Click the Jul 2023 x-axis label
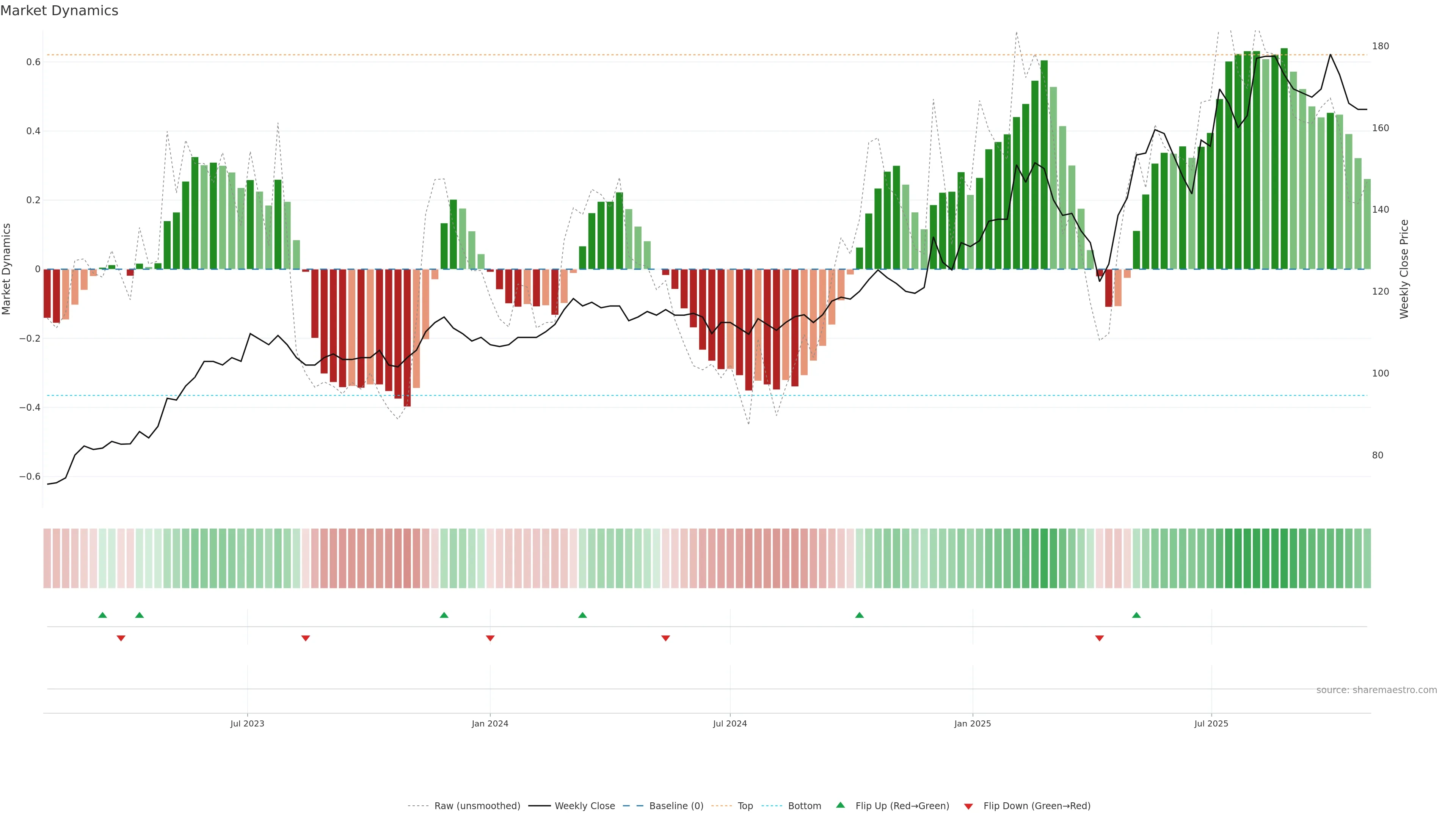 coord(247,723)
